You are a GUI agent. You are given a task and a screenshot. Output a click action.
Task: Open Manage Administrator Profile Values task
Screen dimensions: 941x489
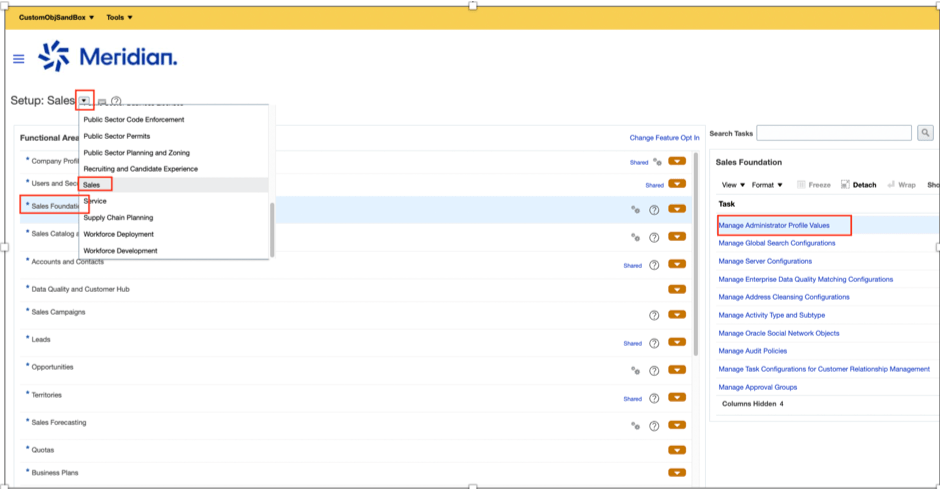click(x=774, y=225)
